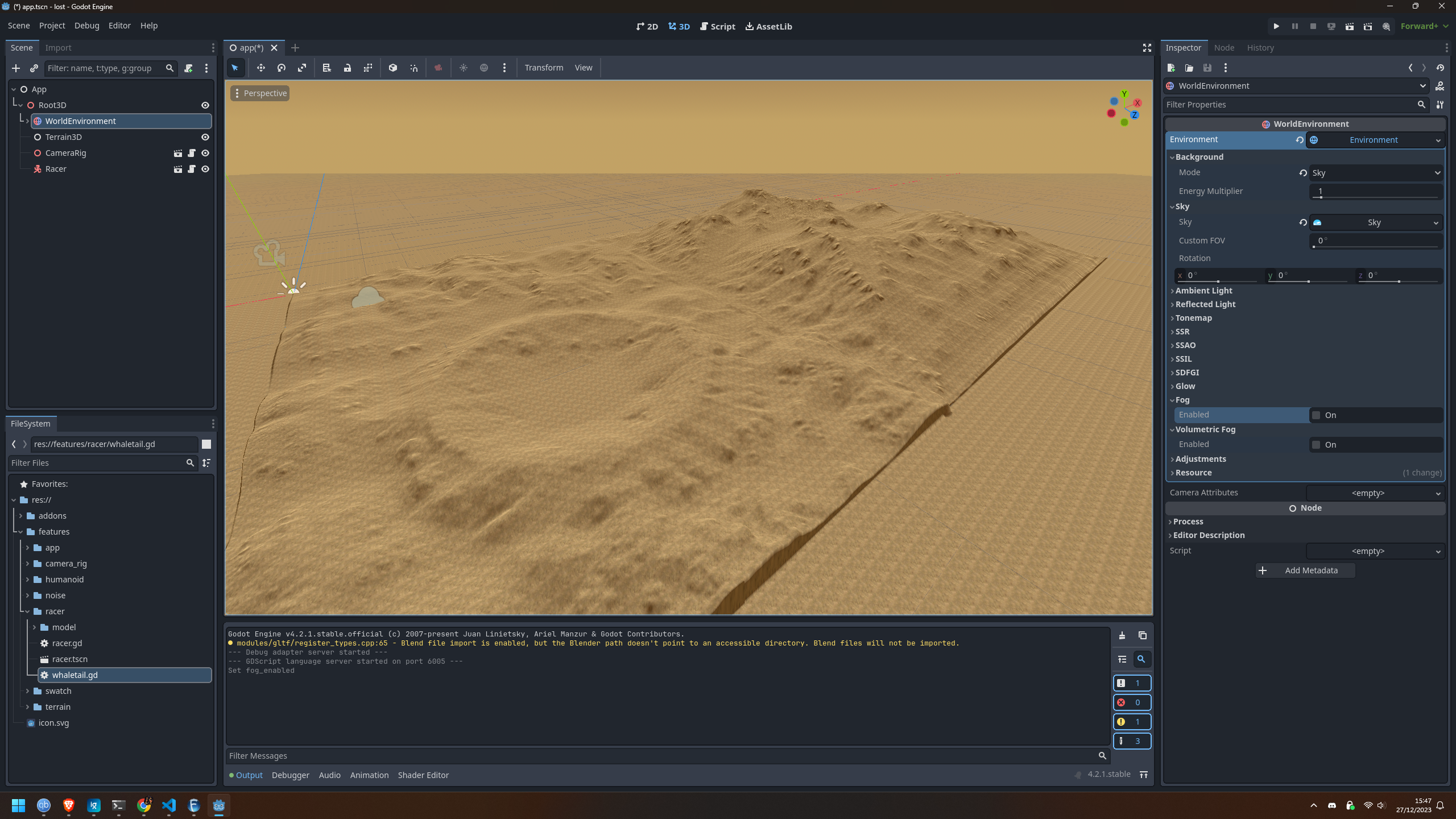
Task: Click the lock selected node icon
Action: click(x=347, y=68)
